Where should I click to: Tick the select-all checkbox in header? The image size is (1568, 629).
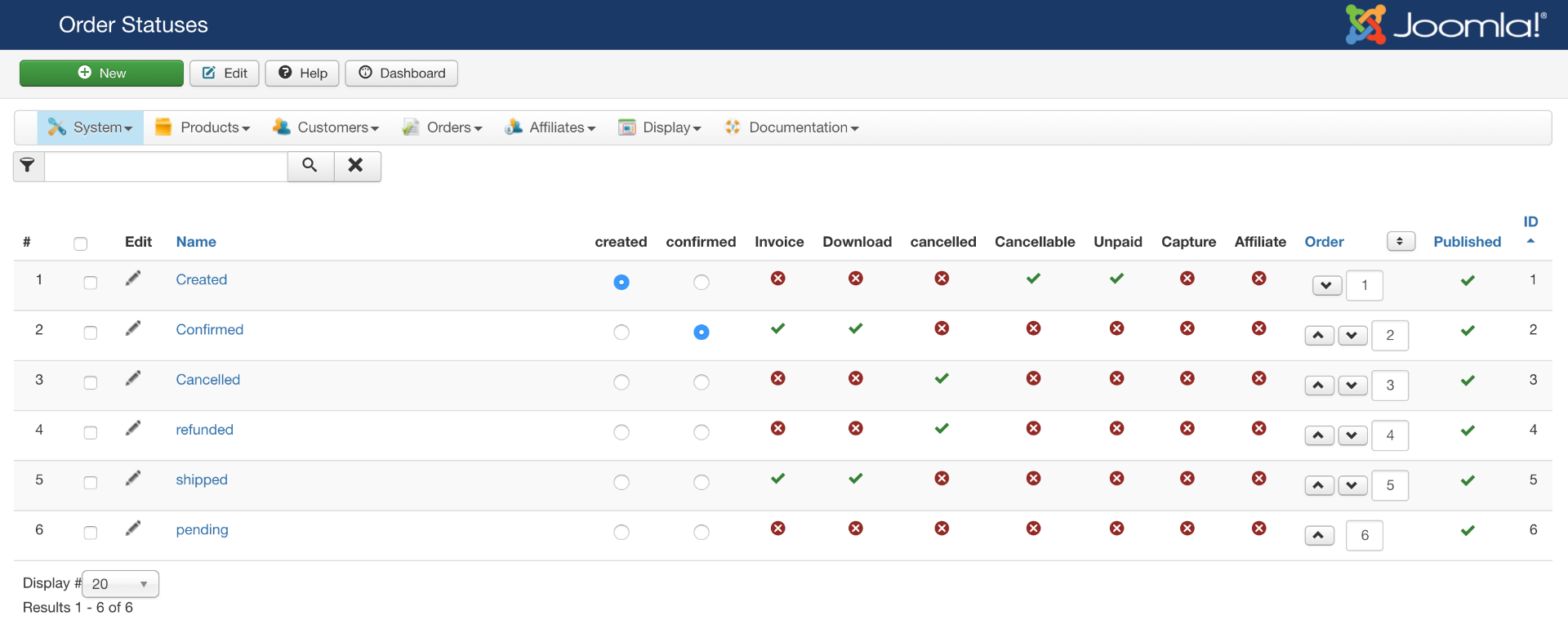click(x=80, y=243)
